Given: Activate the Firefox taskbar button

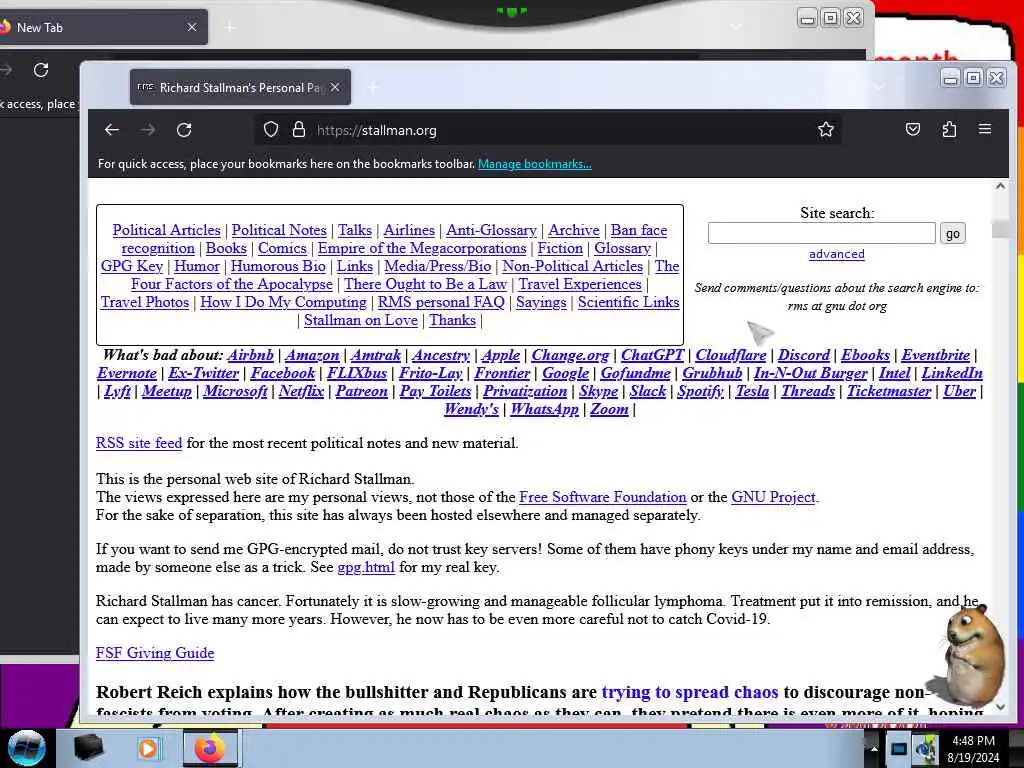Looking at the screenshot, I should (x=210, y=748).
